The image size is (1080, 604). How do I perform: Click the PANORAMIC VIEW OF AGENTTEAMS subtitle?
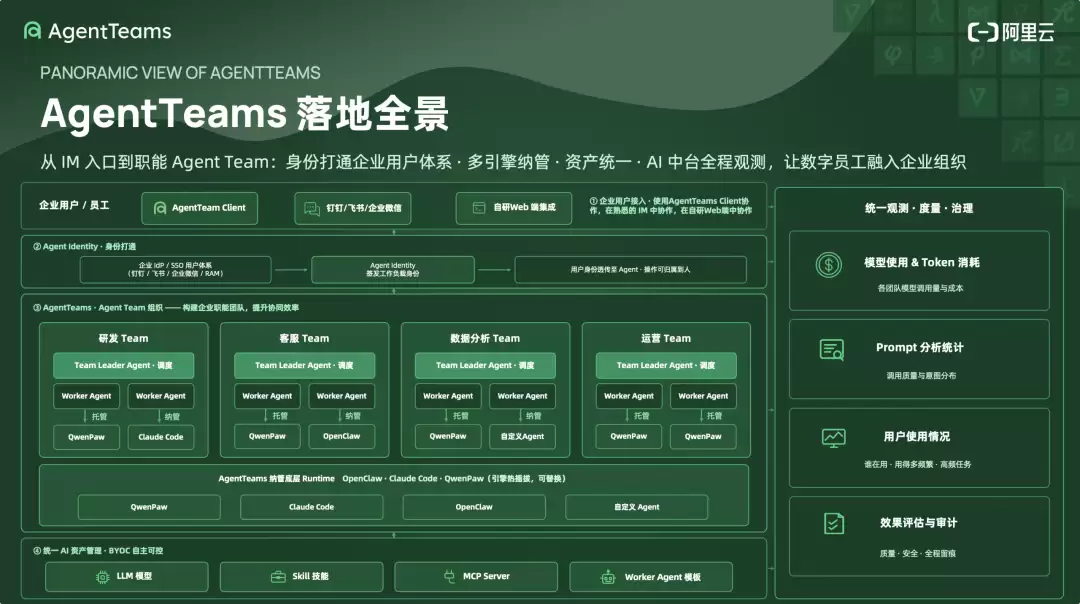point(180,73)
